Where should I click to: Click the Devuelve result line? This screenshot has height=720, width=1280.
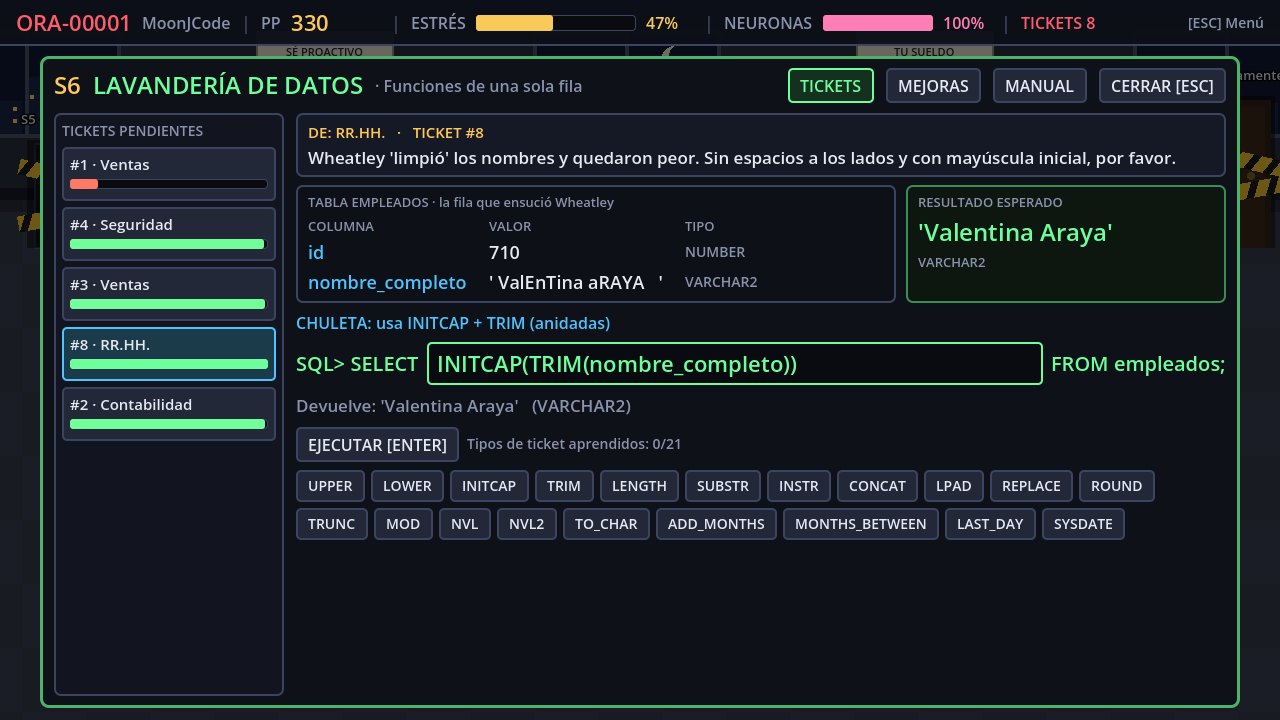(464, 406)
